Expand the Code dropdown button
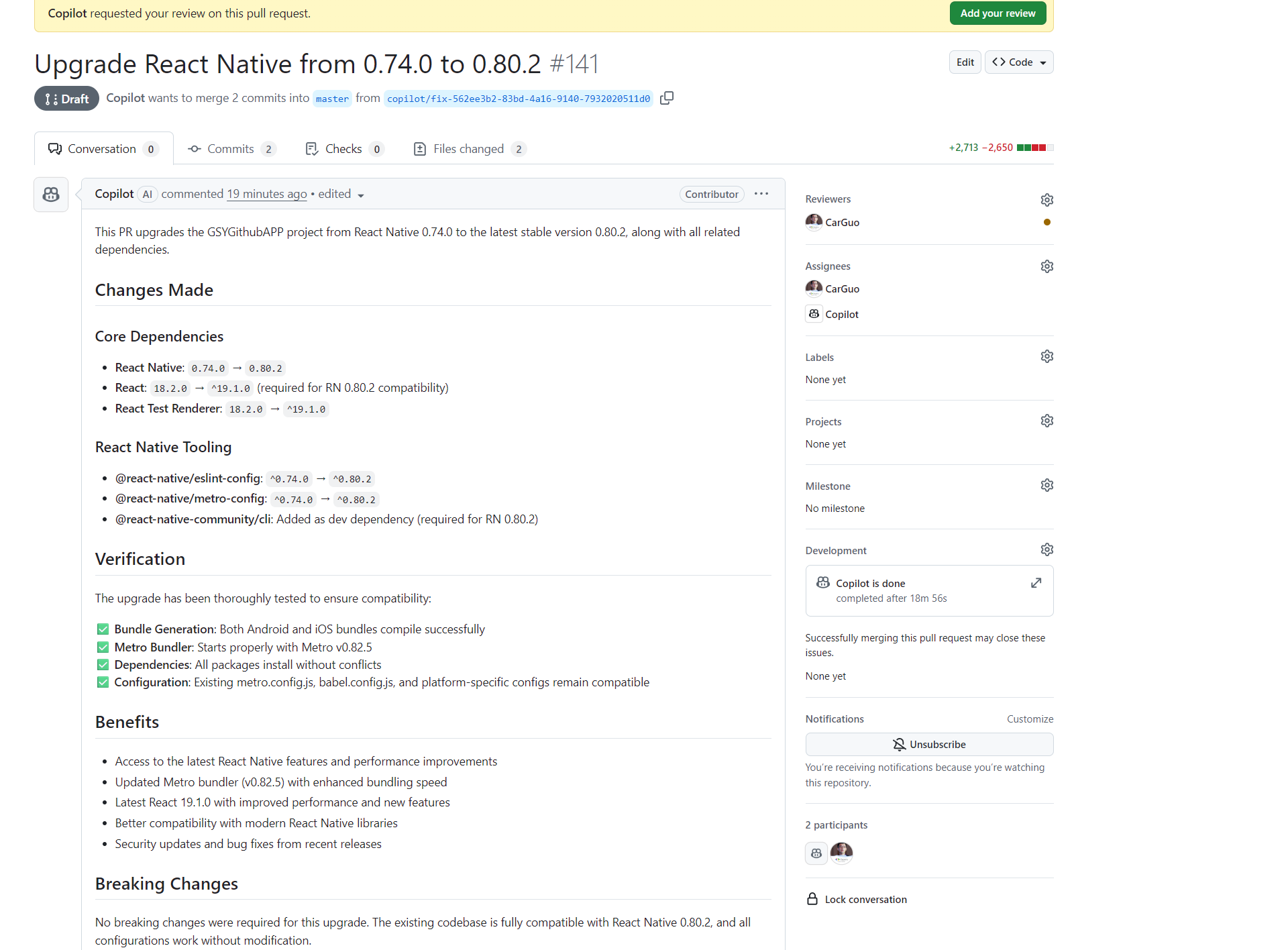Screen dimensions: 1288x950 coord(1019,62)
